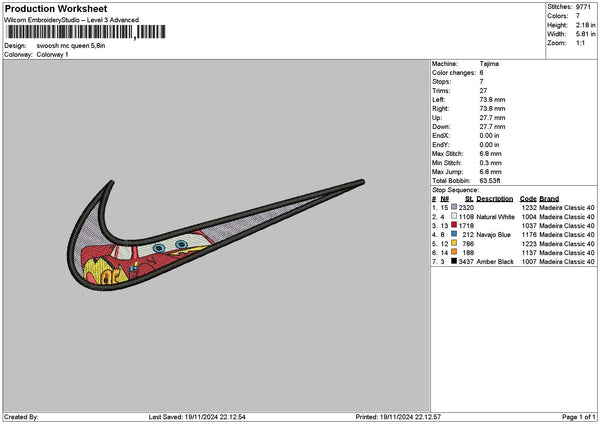Click thread code 1176

tap(529, 235)
